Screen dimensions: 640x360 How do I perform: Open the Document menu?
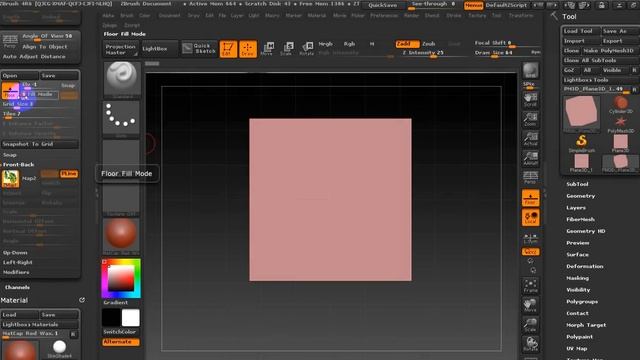point(169,16)
